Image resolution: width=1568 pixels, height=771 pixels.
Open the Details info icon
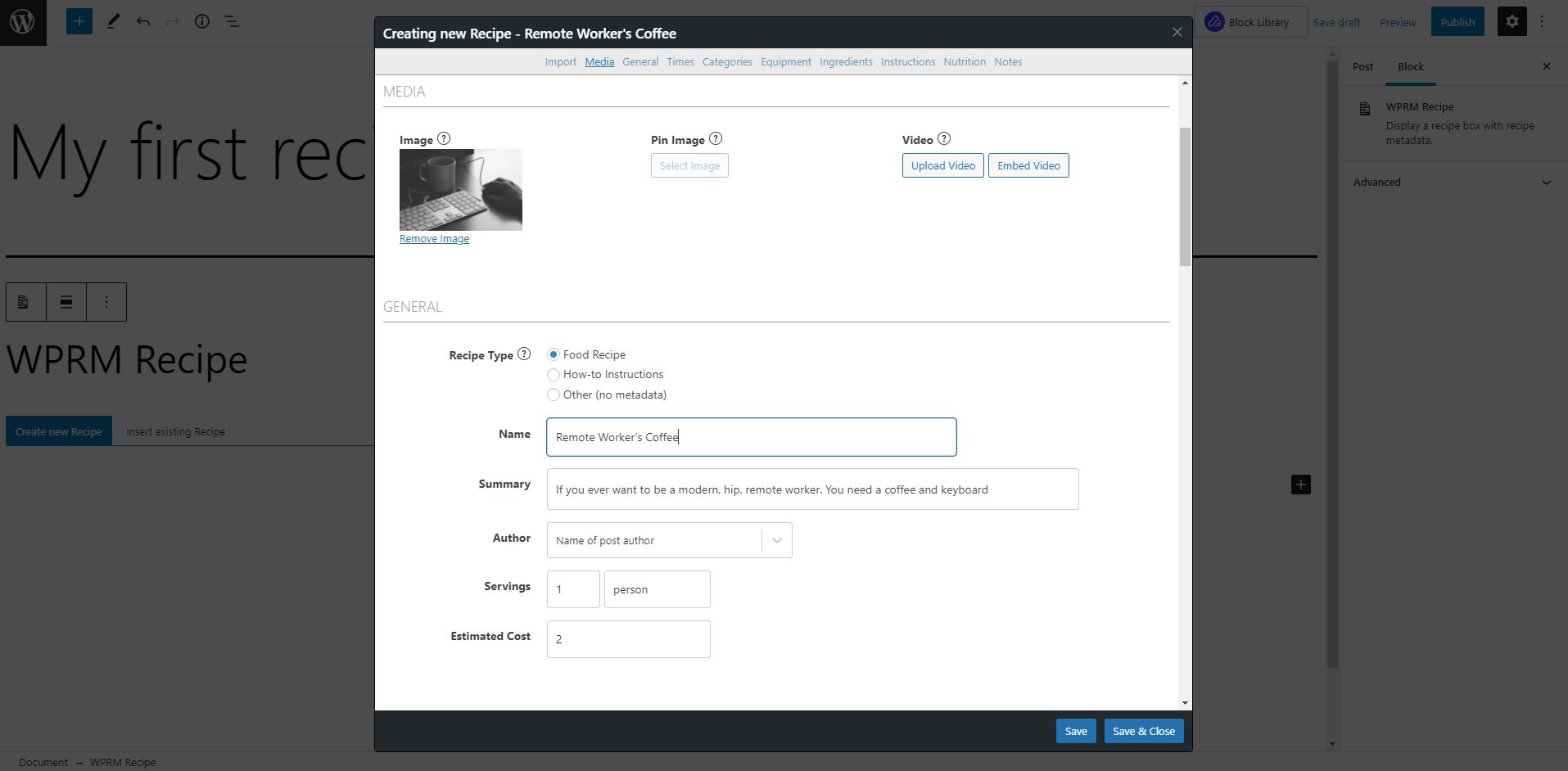tap(201, 21)
